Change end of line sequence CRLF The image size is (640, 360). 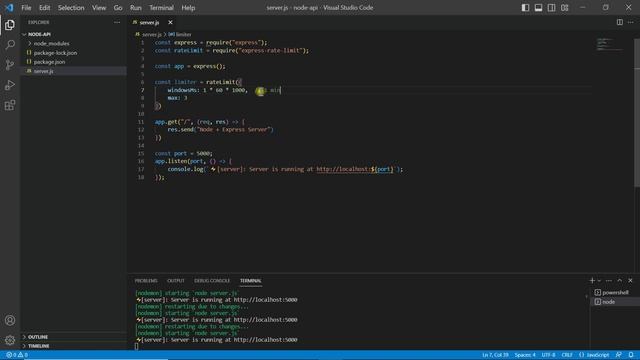coord(567,355)
